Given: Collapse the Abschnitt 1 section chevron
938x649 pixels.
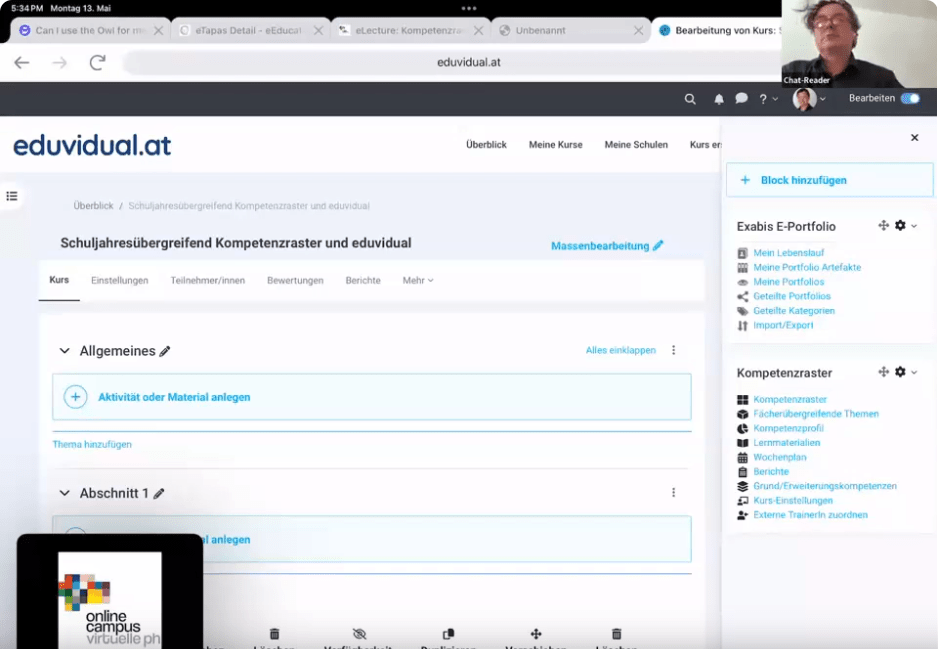Looking at the screenshot, I should (x=65, y=493).
